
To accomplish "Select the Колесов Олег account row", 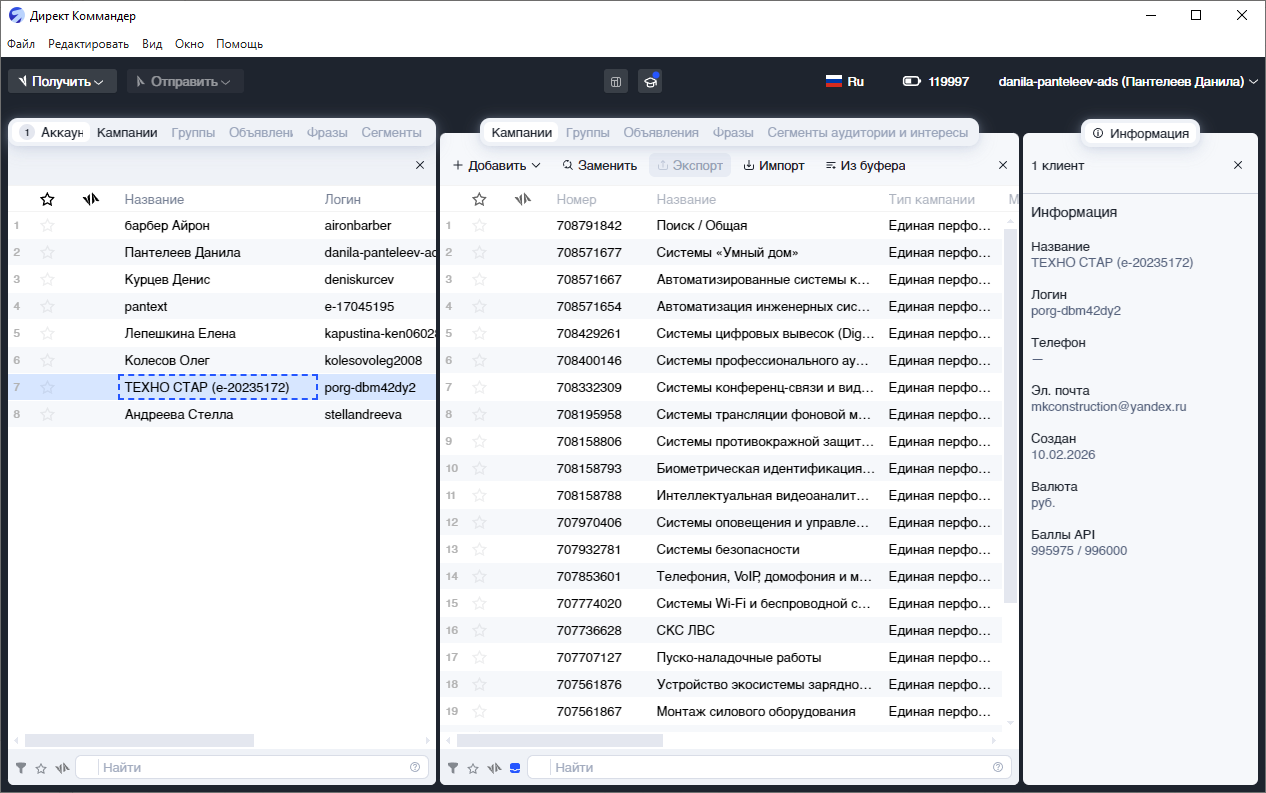I will 222,361.
